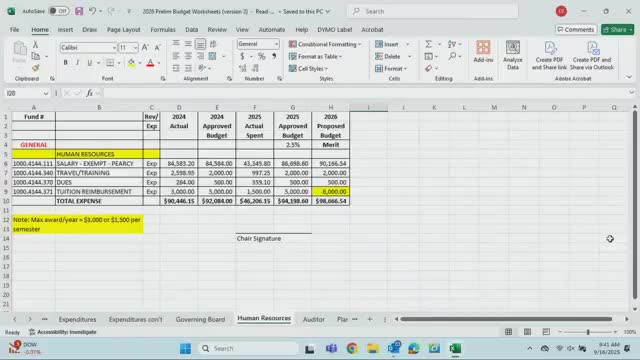Screen dimensions: 640x360
Task: Apply Accounting dollar number format
Action: click(x=242, y=56)
